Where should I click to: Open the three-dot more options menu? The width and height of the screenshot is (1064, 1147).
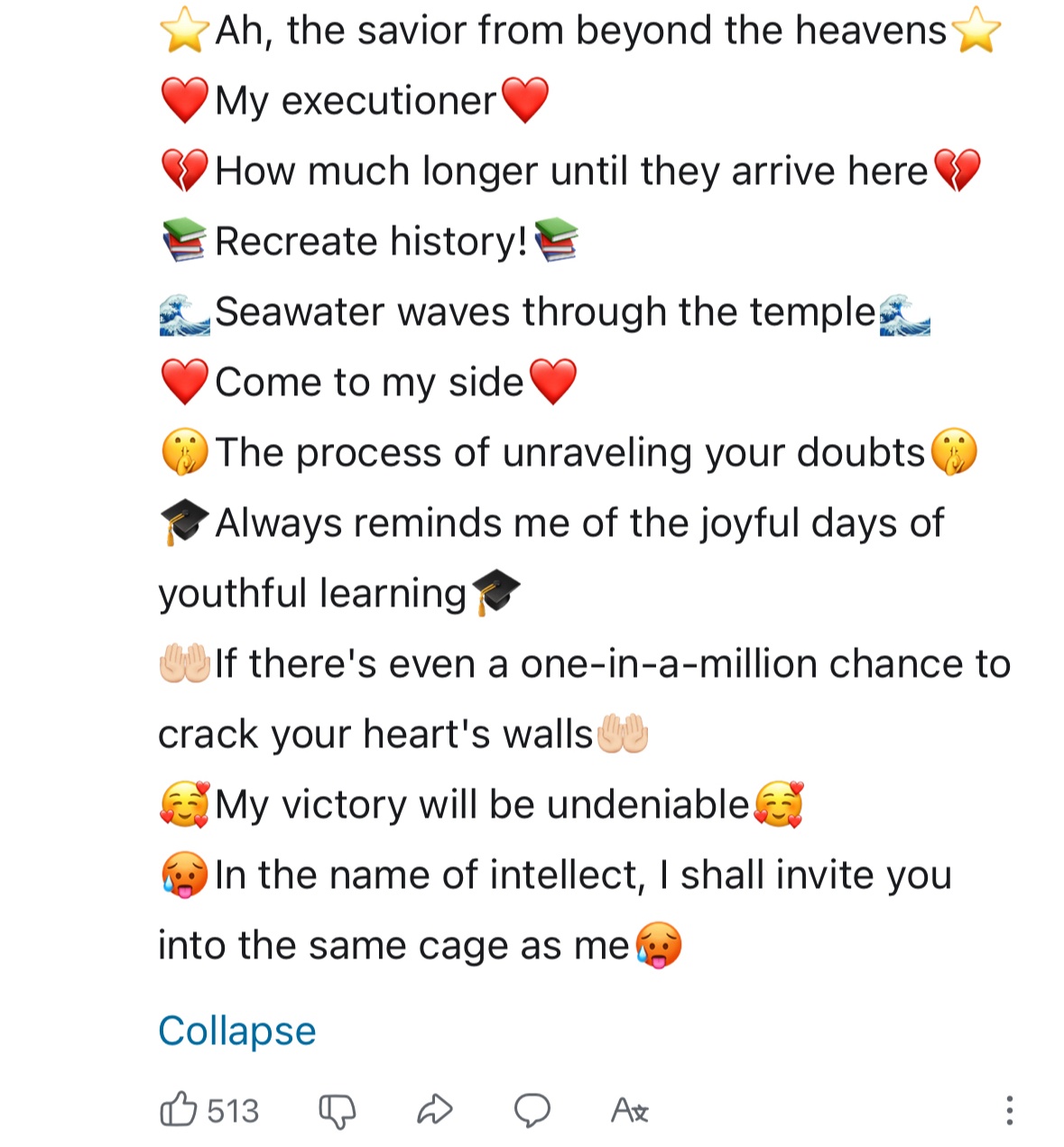point(1009,1110)
